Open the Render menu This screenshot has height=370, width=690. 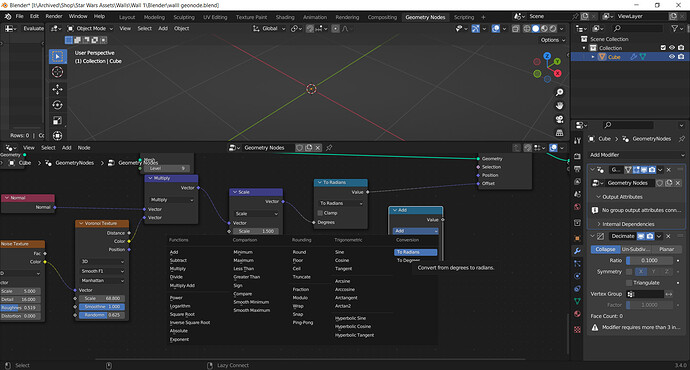(x=54, y=16)
